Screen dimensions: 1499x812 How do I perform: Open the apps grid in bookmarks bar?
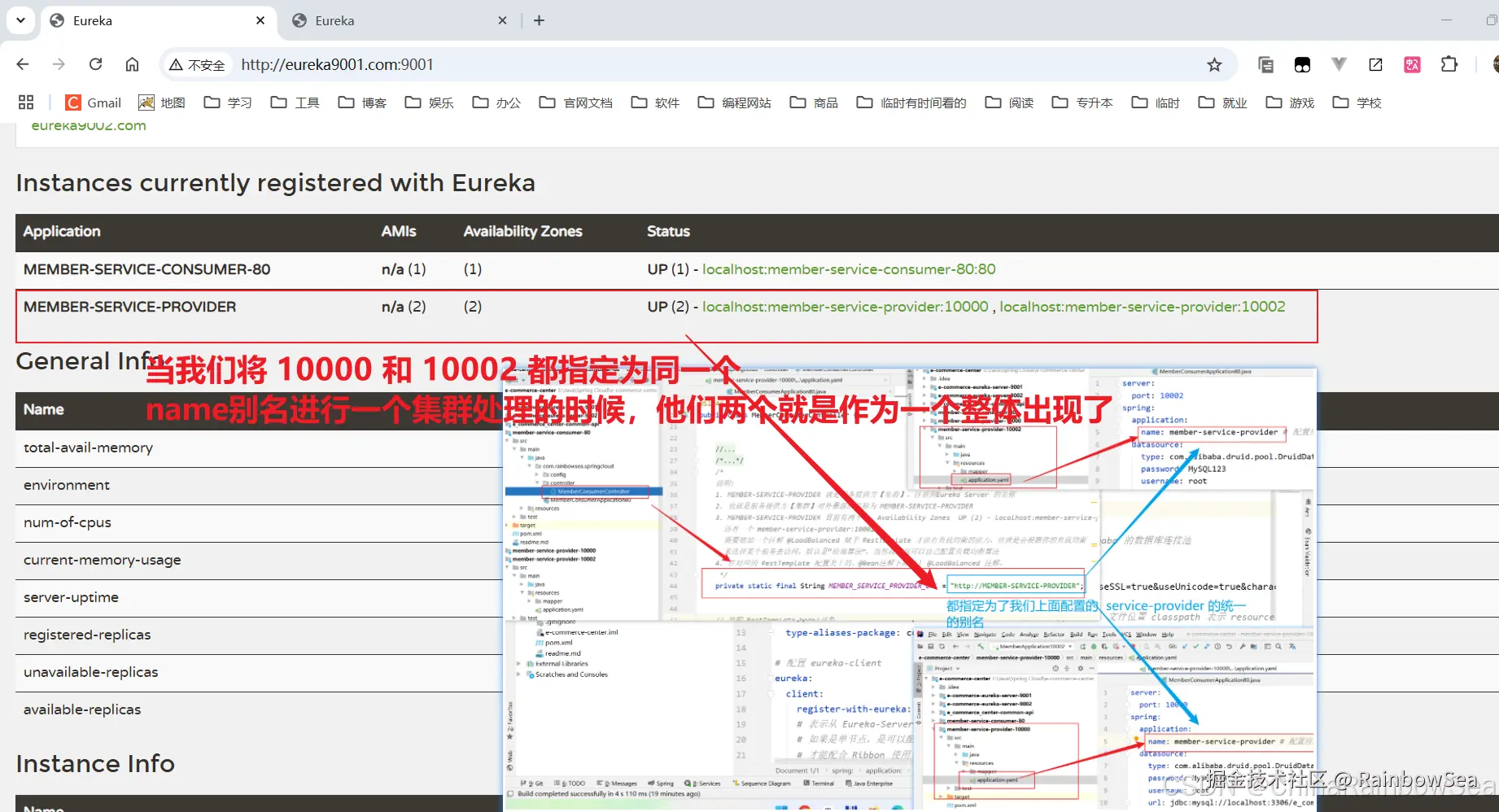pos(26,103)
